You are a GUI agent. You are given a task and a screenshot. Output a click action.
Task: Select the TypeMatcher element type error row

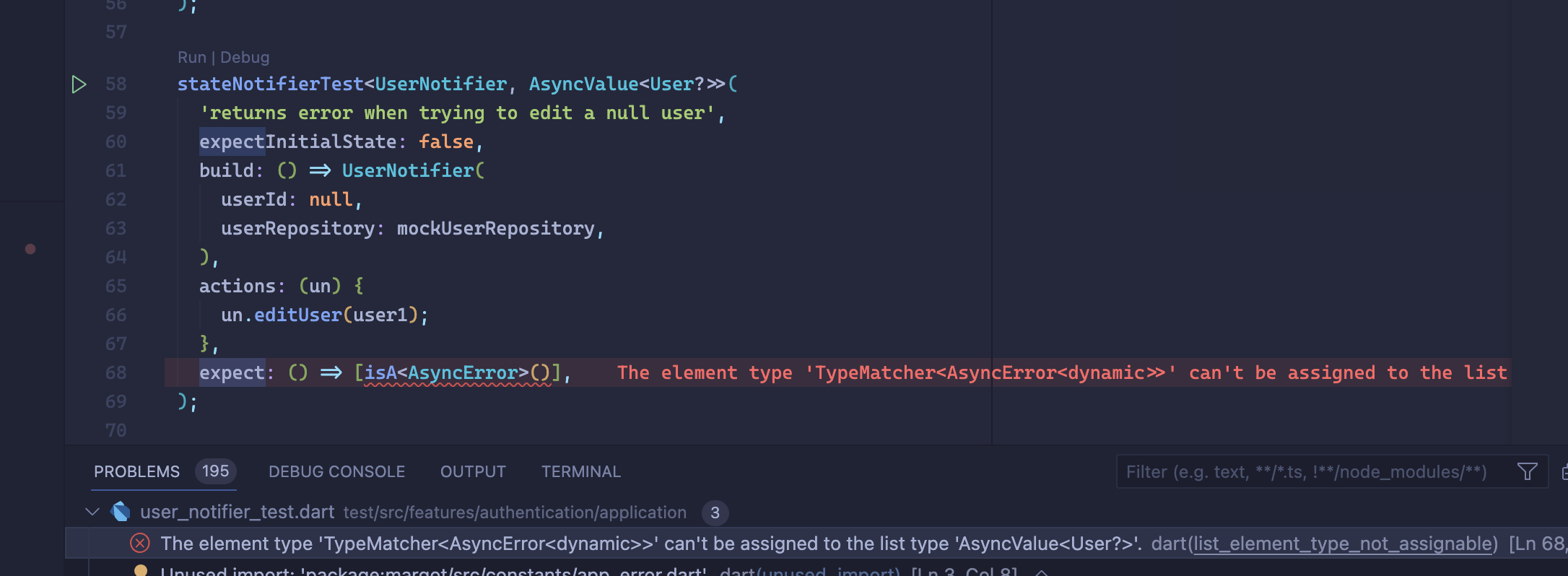point(816,543)
